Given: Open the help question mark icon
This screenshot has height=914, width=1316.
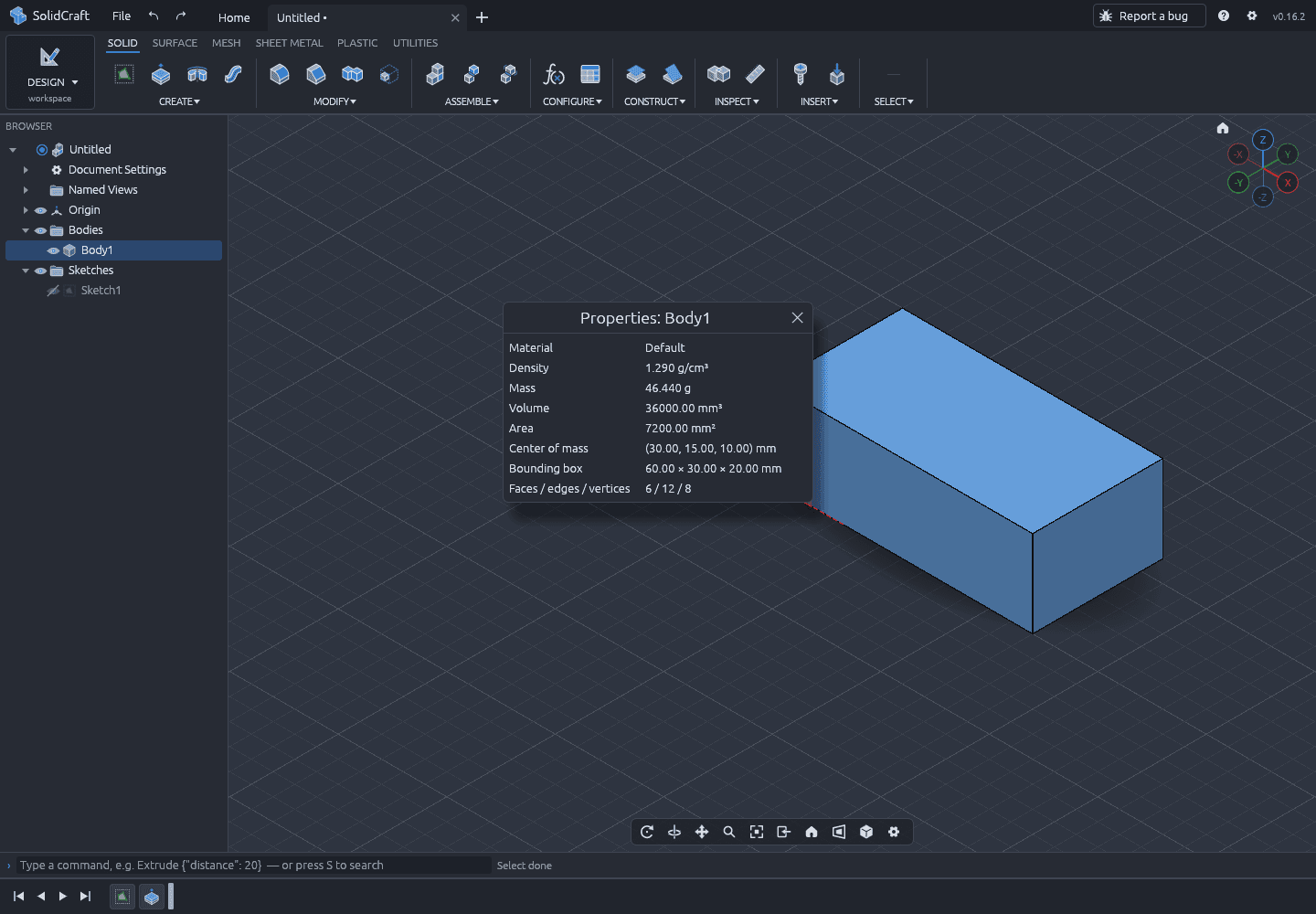Looking at the screenshot, I should pyautogui.click(x=1224, y=16).
